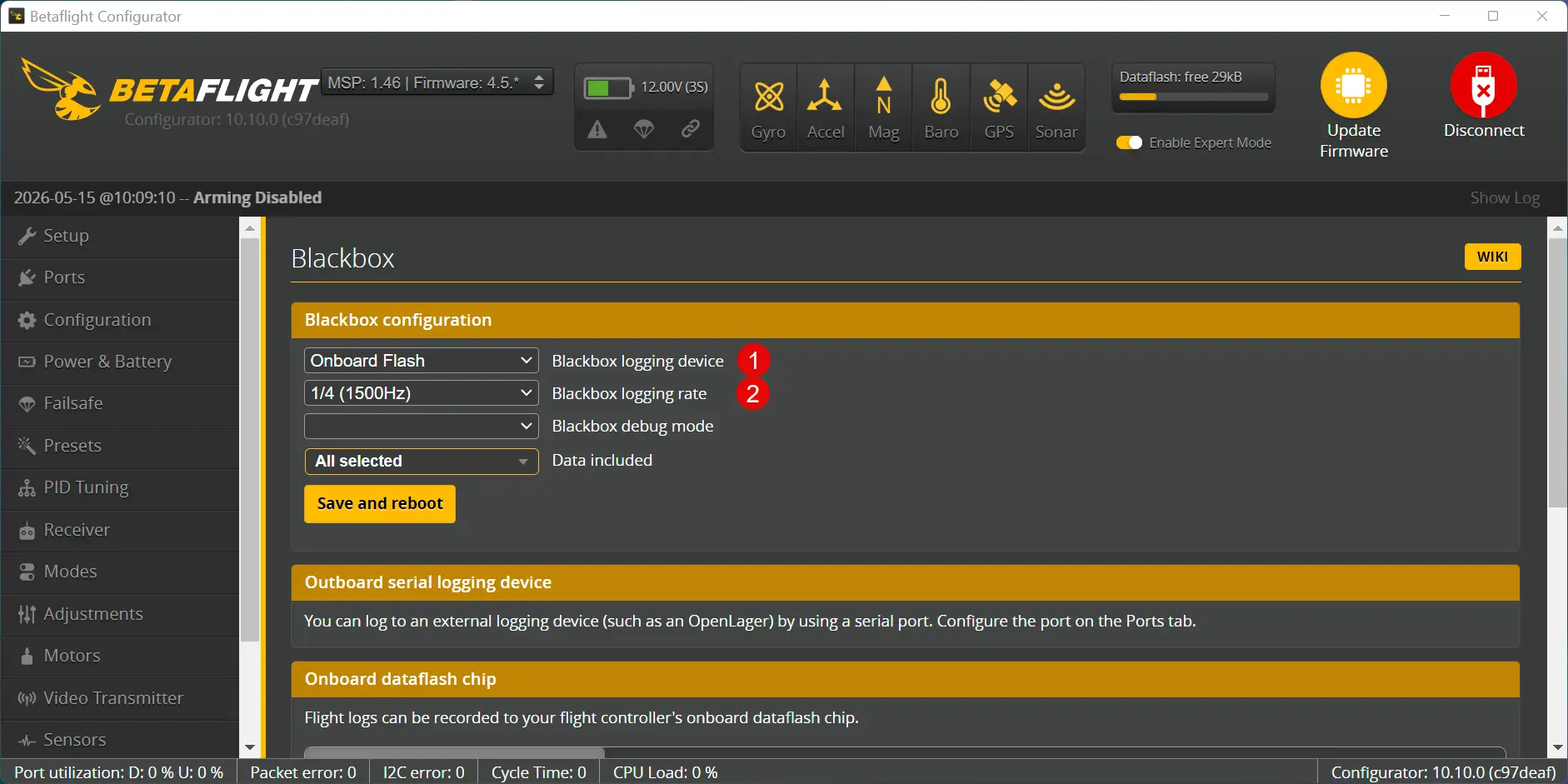The image size is (1568, 784).
Task: Click the Update Firmware chip icon
Action: click(x=1354, y=85)
